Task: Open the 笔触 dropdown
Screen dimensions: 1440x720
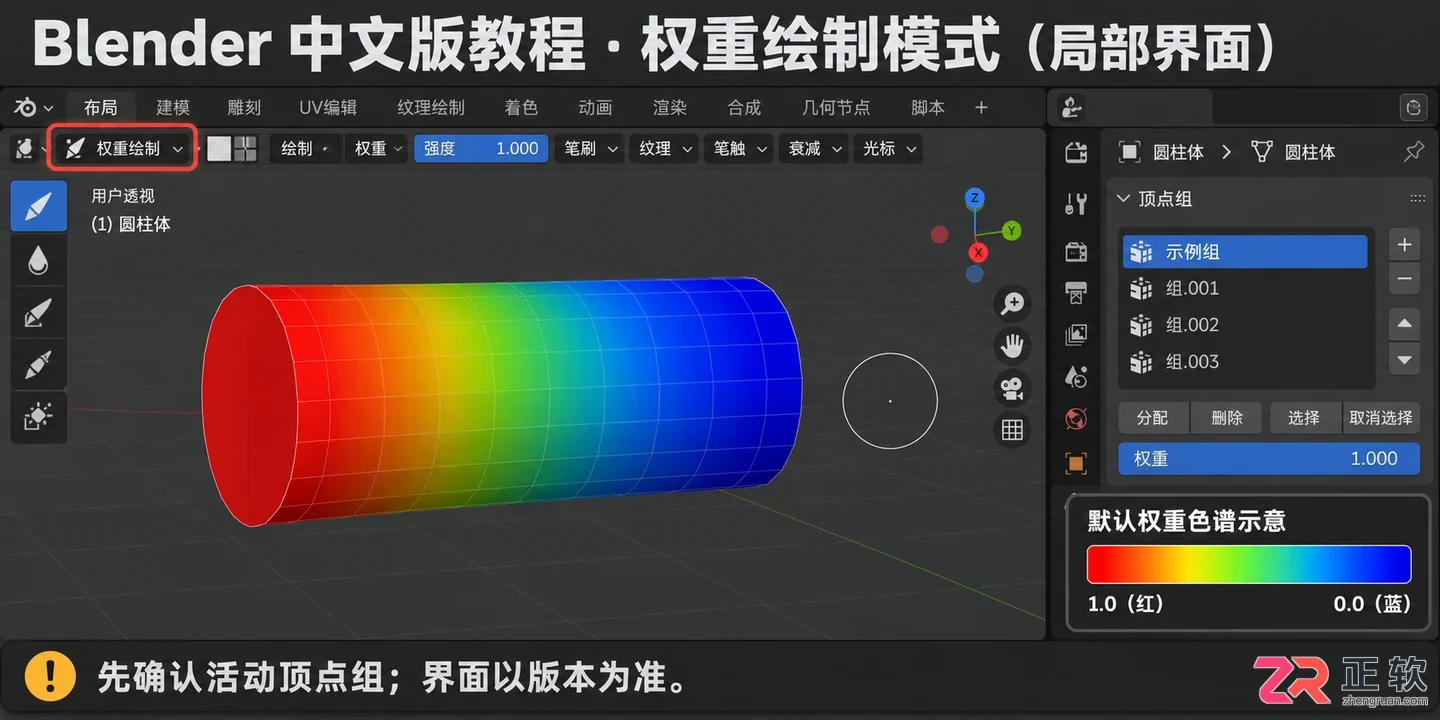Action: [x=739, y=149]
